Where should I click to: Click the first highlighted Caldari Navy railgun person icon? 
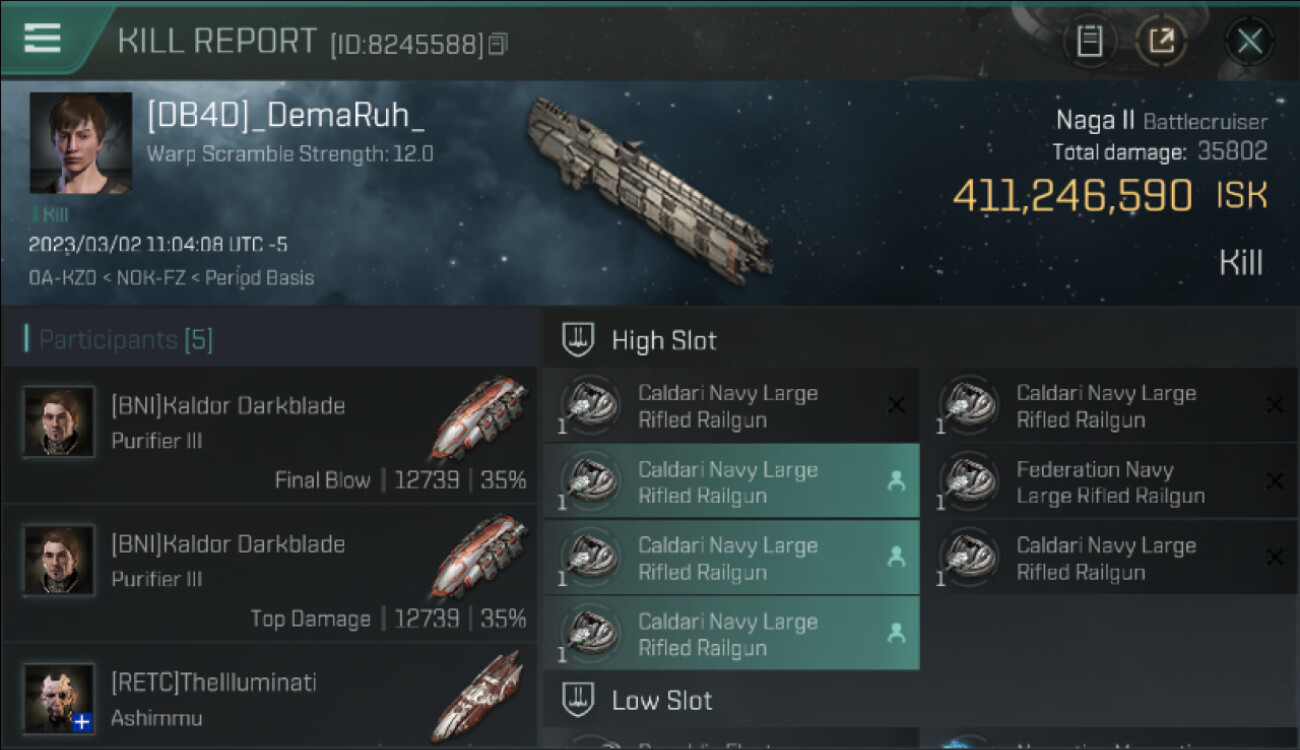[896, 482]
